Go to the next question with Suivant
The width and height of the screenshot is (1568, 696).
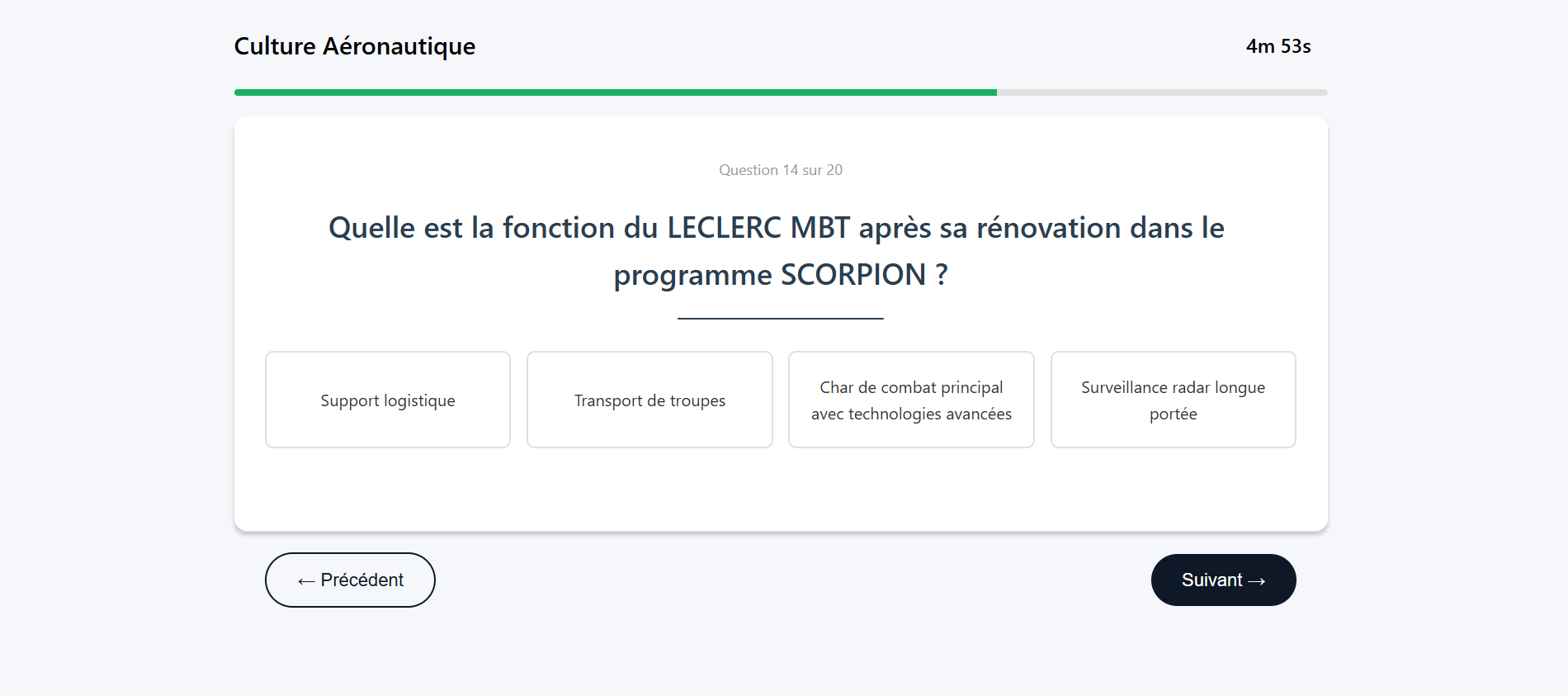pos(1223,580)
